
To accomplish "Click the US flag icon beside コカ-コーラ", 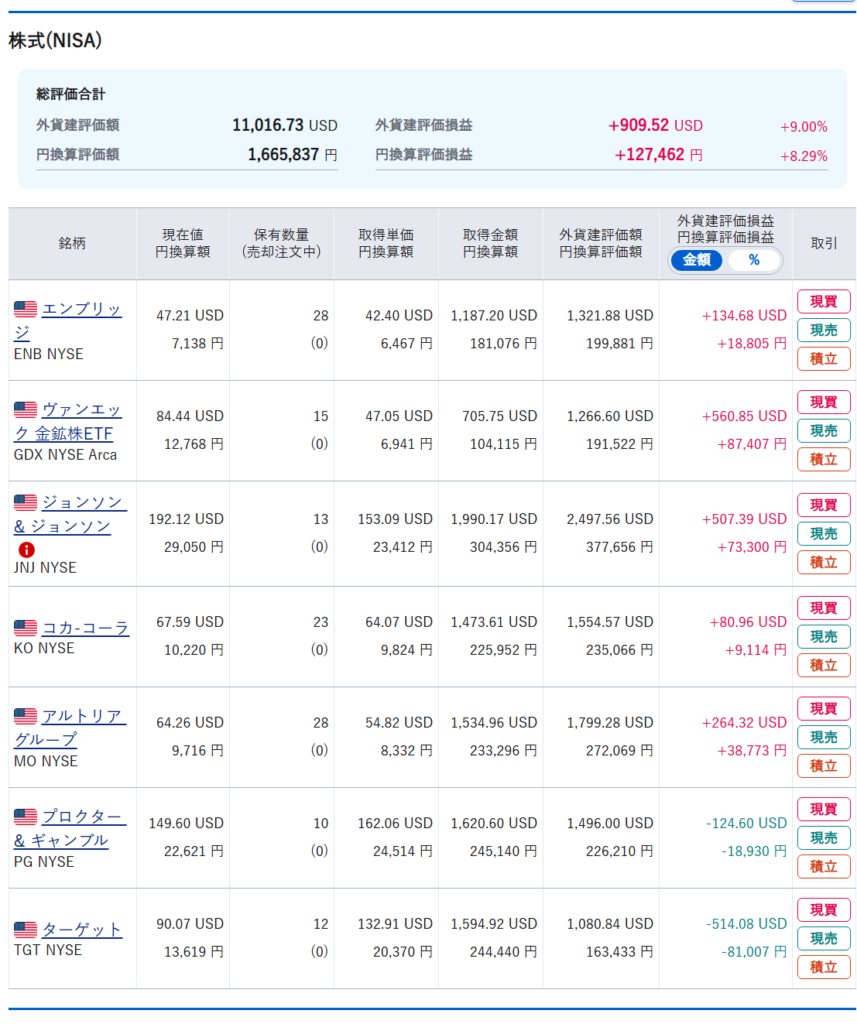I will (x=25, y=628).
